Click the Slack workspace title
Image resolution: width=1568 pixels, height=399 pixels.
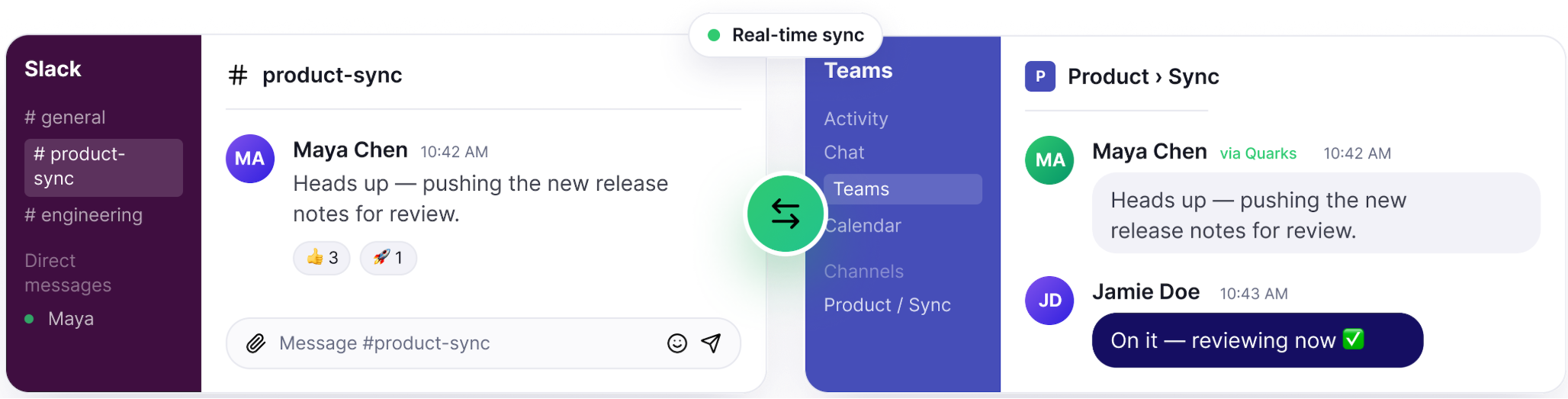[x=53, y=69]
